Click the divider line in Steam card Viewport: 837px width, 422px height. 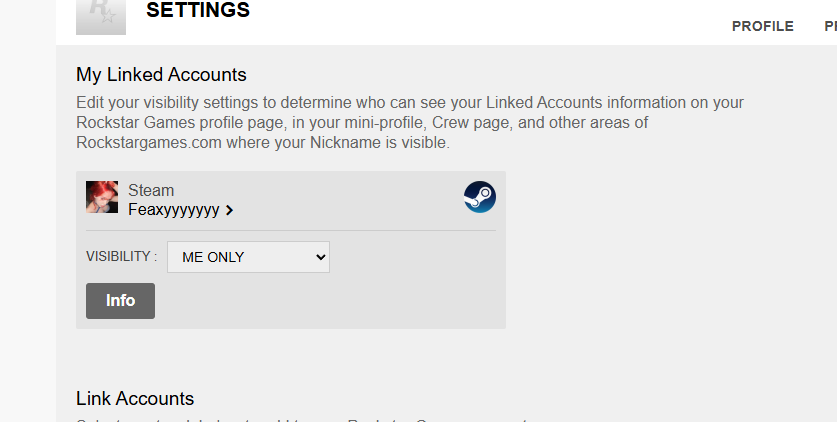(291, 231)
